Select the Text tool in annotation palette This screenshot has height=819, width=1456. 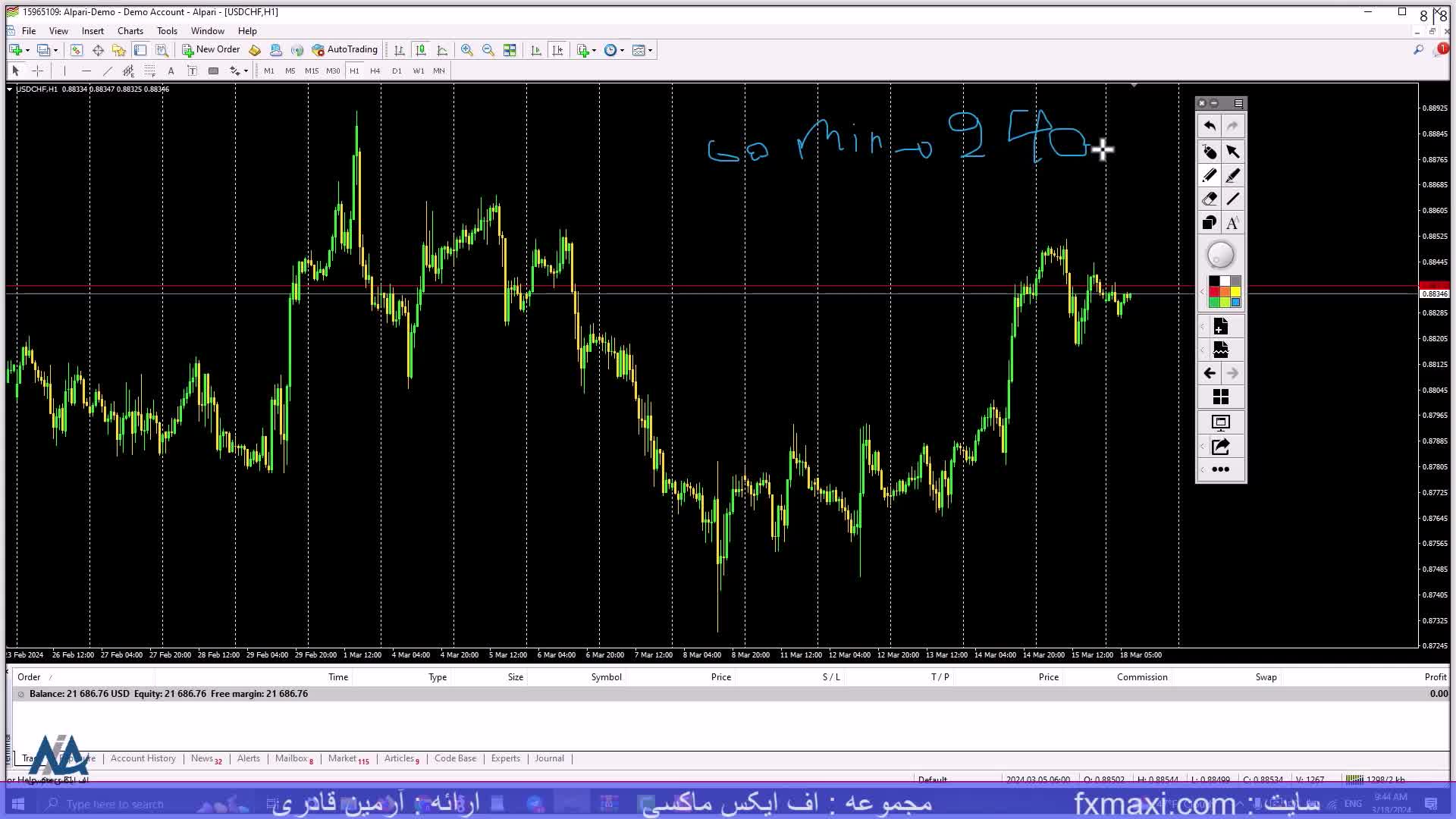click(x=1232, y=223)
